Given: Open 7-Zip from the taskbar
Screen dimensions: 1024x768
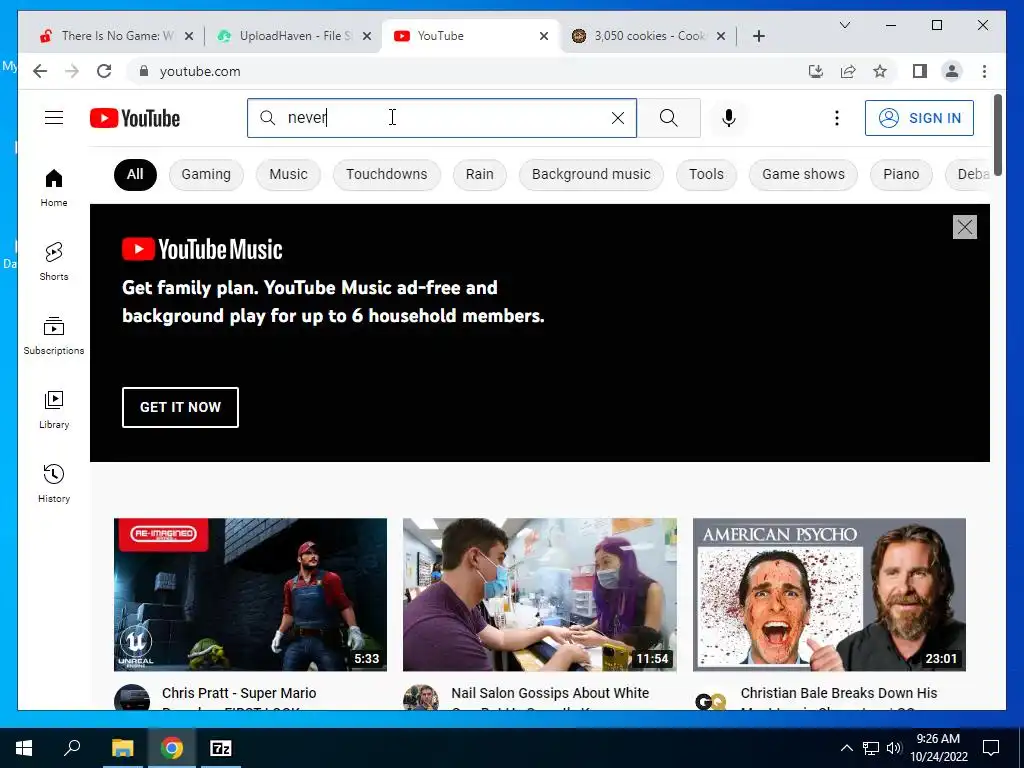Looking at the screenshot, I should click(221, 748).
